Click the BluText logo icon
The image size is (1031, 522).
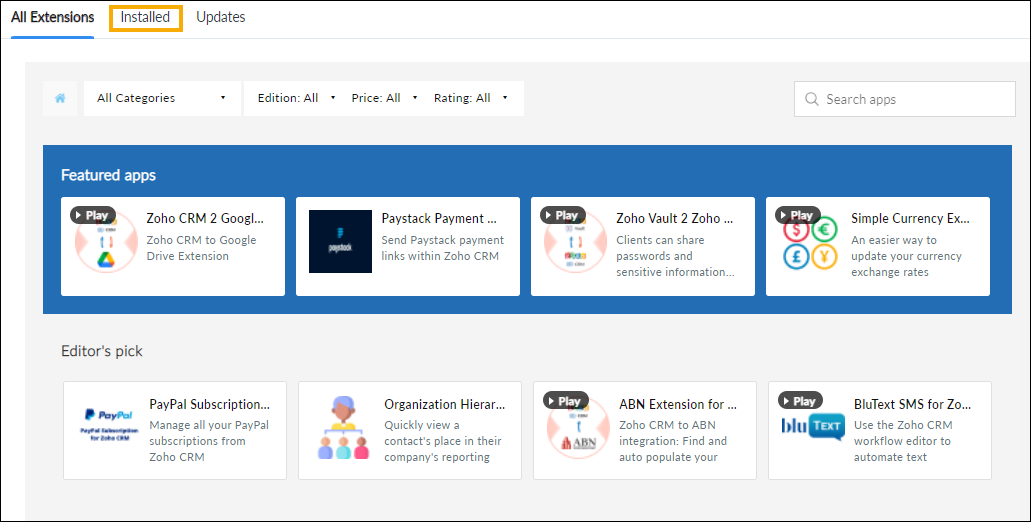(813, 426)
